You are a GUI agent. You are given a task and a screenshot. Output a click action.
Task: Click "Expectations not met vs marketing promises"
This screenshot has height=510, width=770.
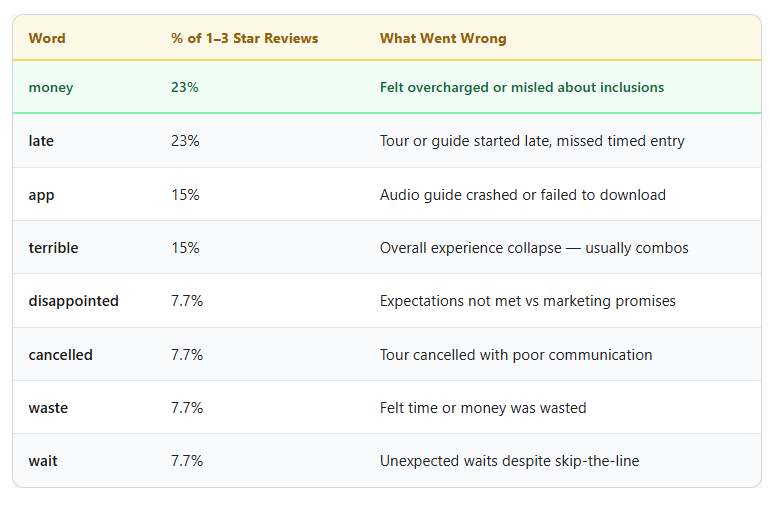(527, 301)
